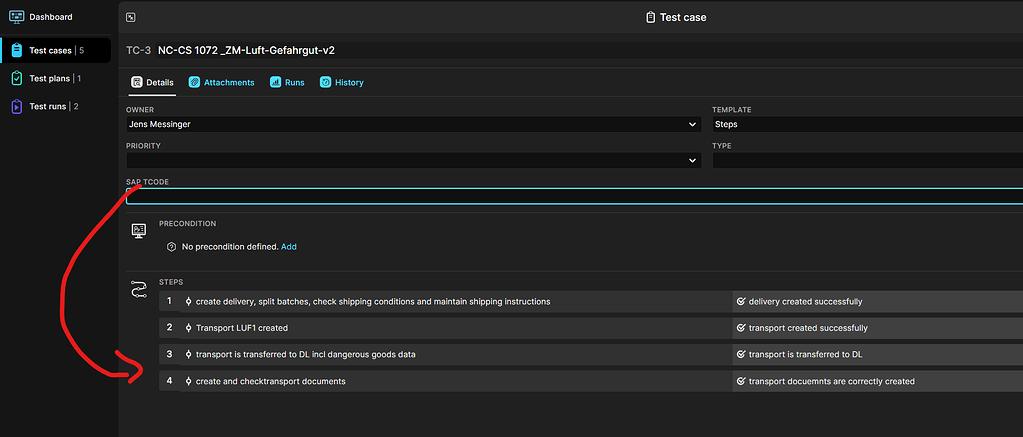Screen dimensions: 1023x437
Task: Click the TC-3 test case identifier
Action: pyautogui.click(x=138, y=50)
